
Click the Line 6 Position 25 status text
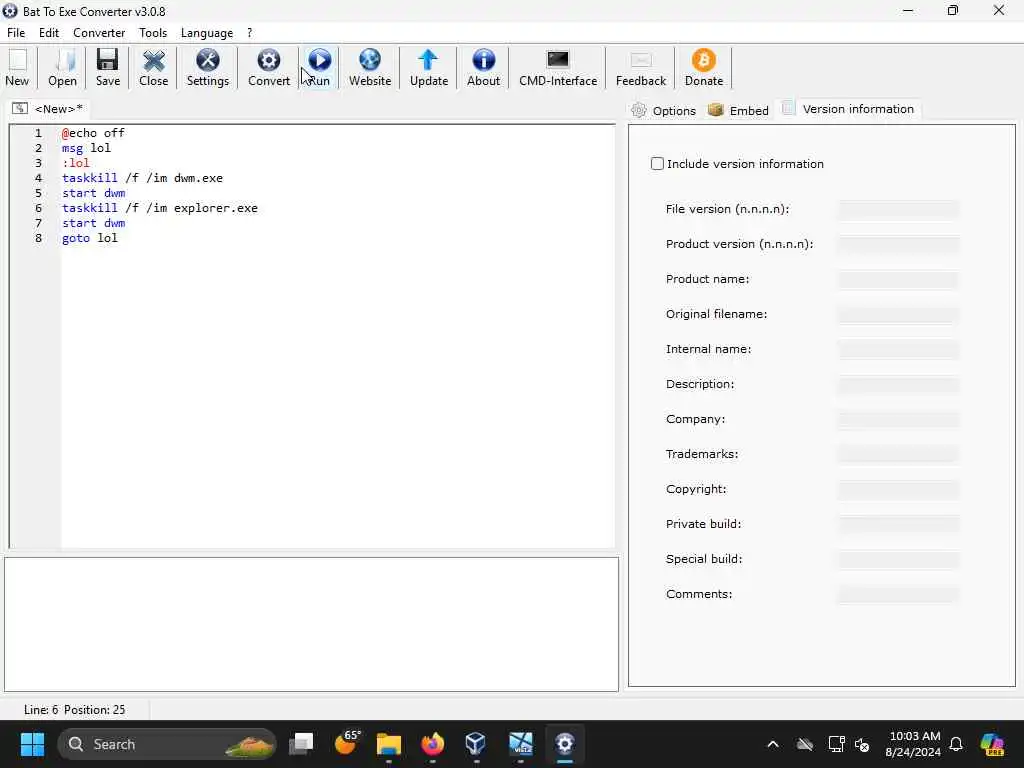tap(74, 709)
